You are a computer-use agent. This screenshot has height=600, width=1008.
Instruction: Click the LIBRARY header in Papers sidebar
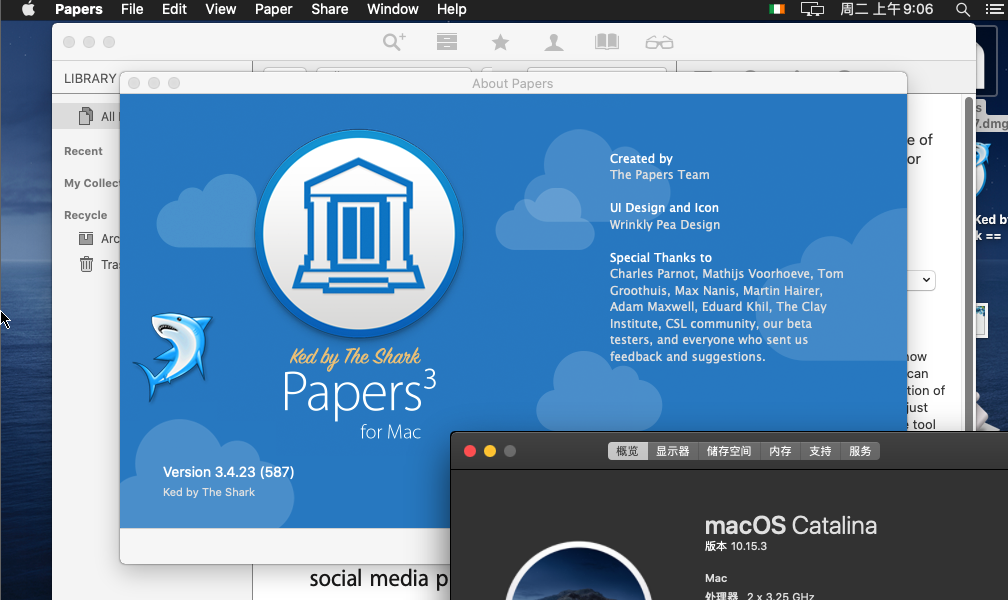pos(89,78)
